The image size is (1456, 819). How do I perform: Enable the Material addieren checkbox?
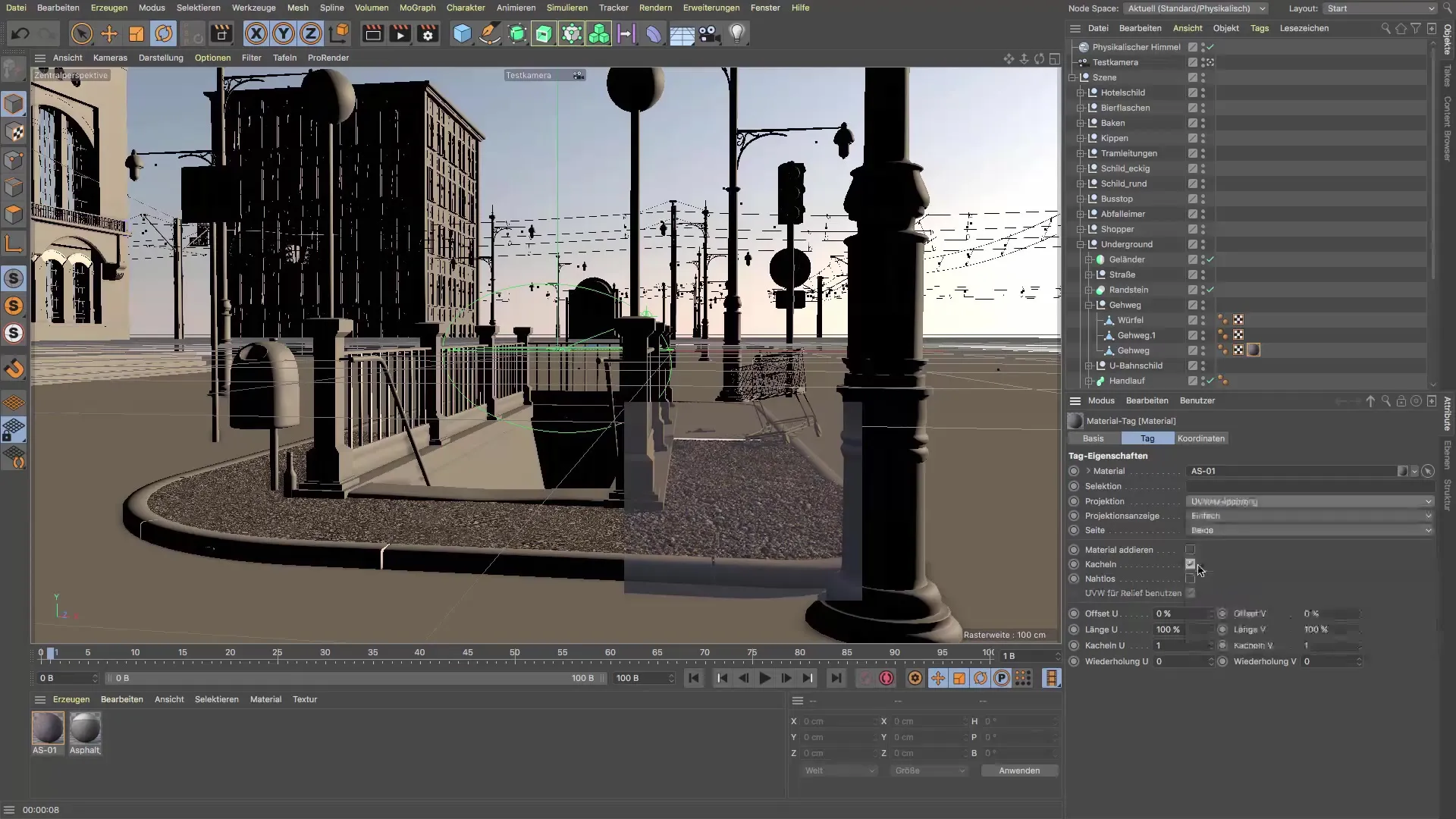point(1190,550)
